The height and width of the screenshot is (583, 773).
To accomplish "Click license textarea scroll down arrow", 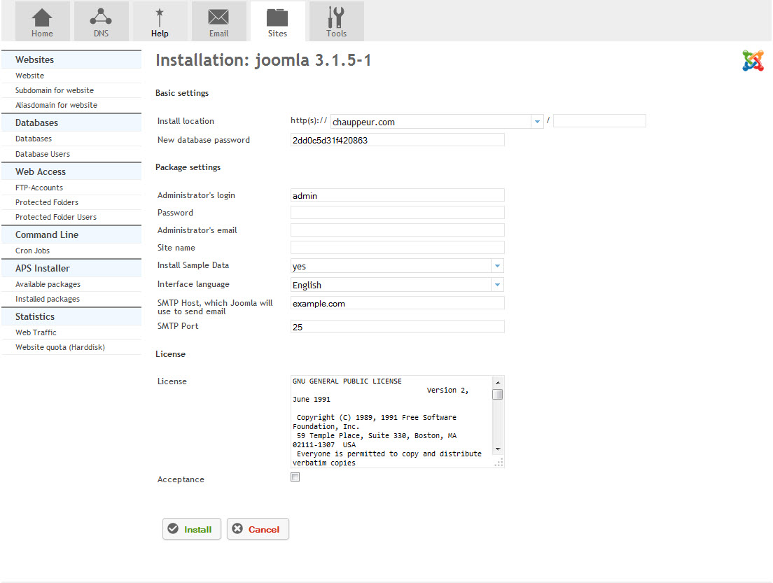I will click(497, 449).
